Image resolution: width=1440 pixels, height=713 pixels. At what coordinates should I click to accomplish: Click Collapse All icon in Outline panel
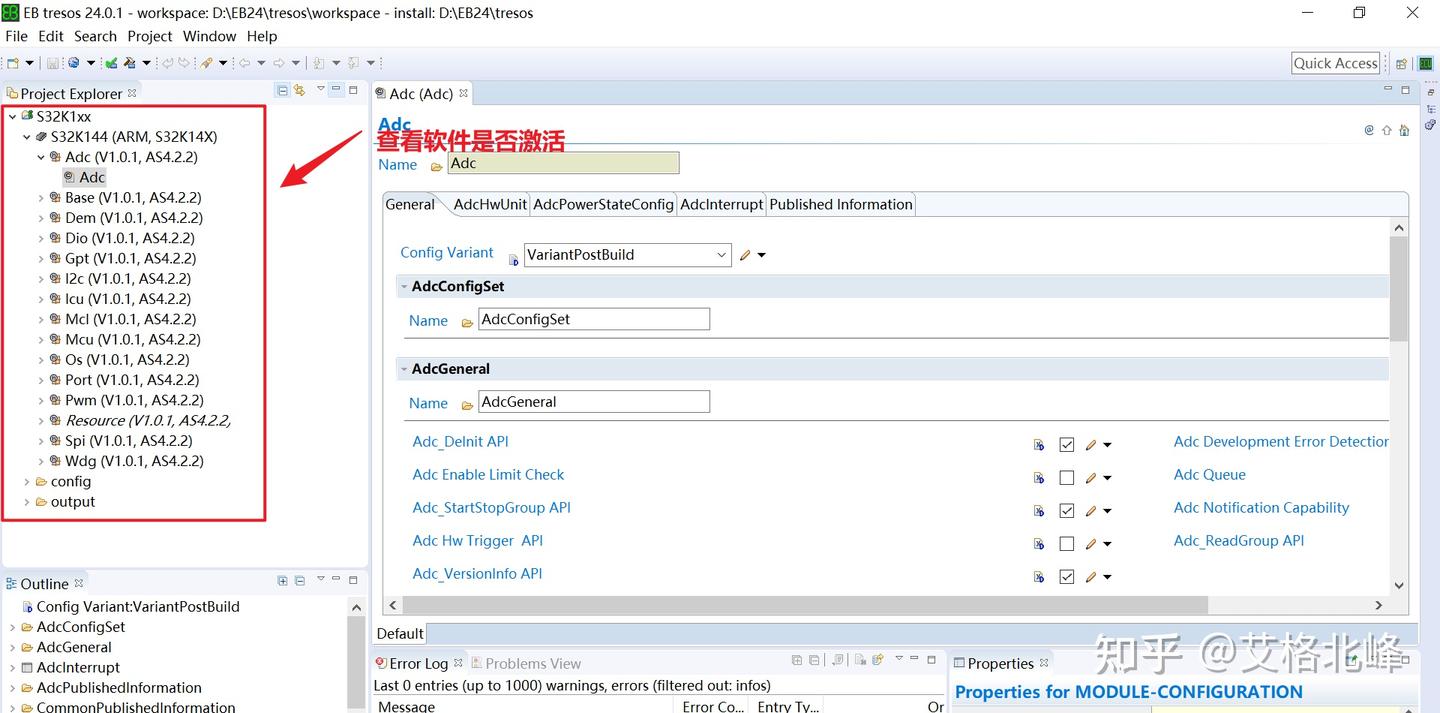(300, 581)
